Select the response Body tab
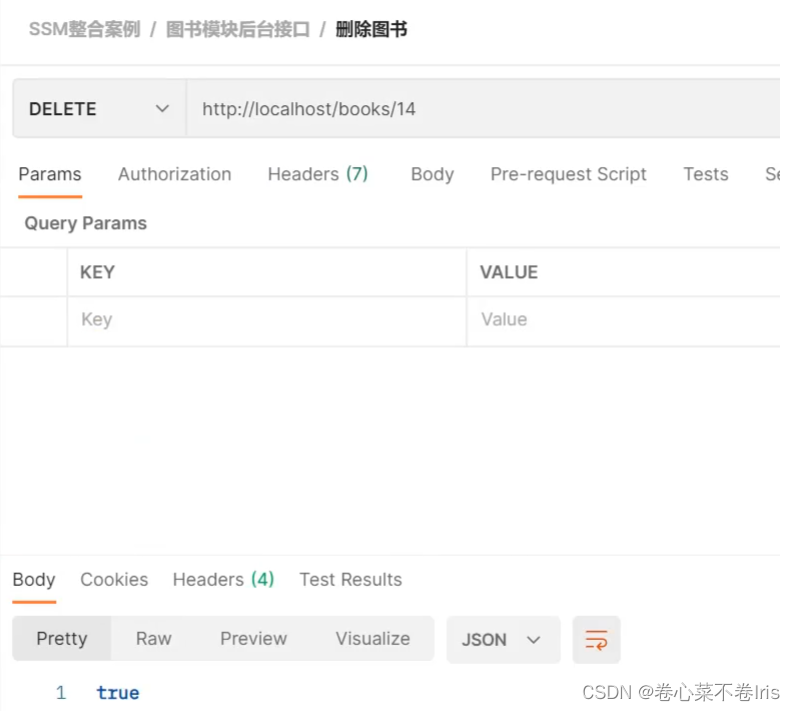Screen dimensions: 795x711 click(x=34, y=580)
